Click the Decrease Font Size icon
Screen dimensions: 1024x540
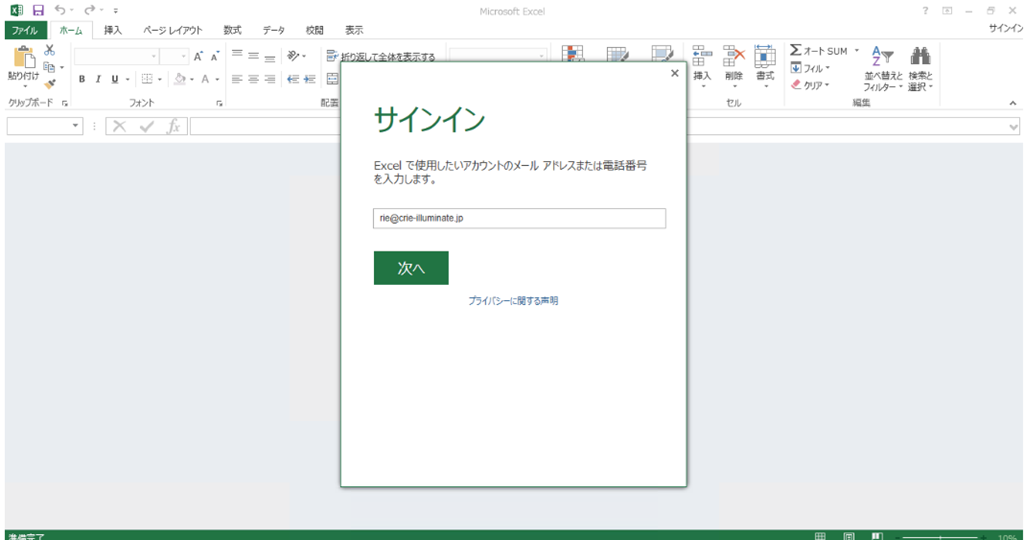point(214,56)
